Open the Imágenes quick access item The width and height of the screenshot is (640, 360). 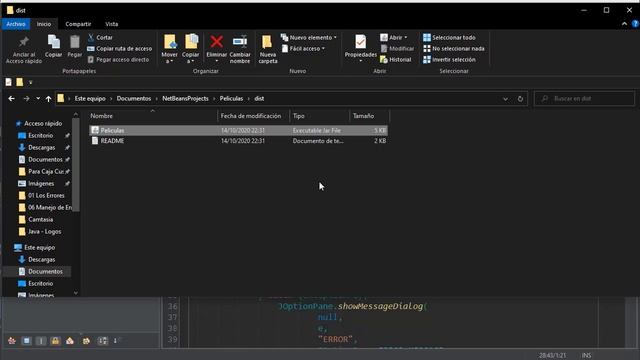(x=41, y=184)
